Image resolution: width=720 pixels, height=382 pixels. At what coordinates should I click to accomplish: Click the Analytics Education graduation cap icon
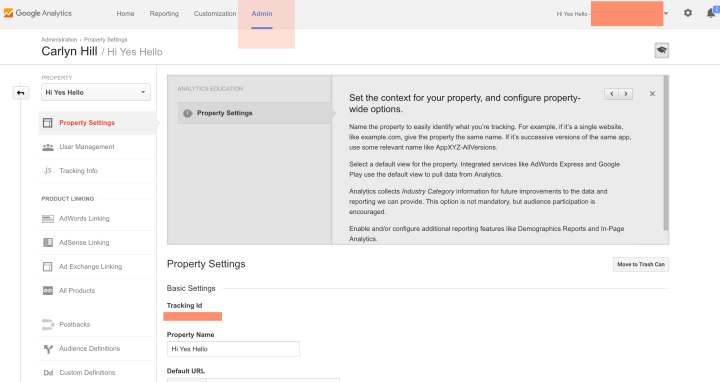click(x=661, y=50)
